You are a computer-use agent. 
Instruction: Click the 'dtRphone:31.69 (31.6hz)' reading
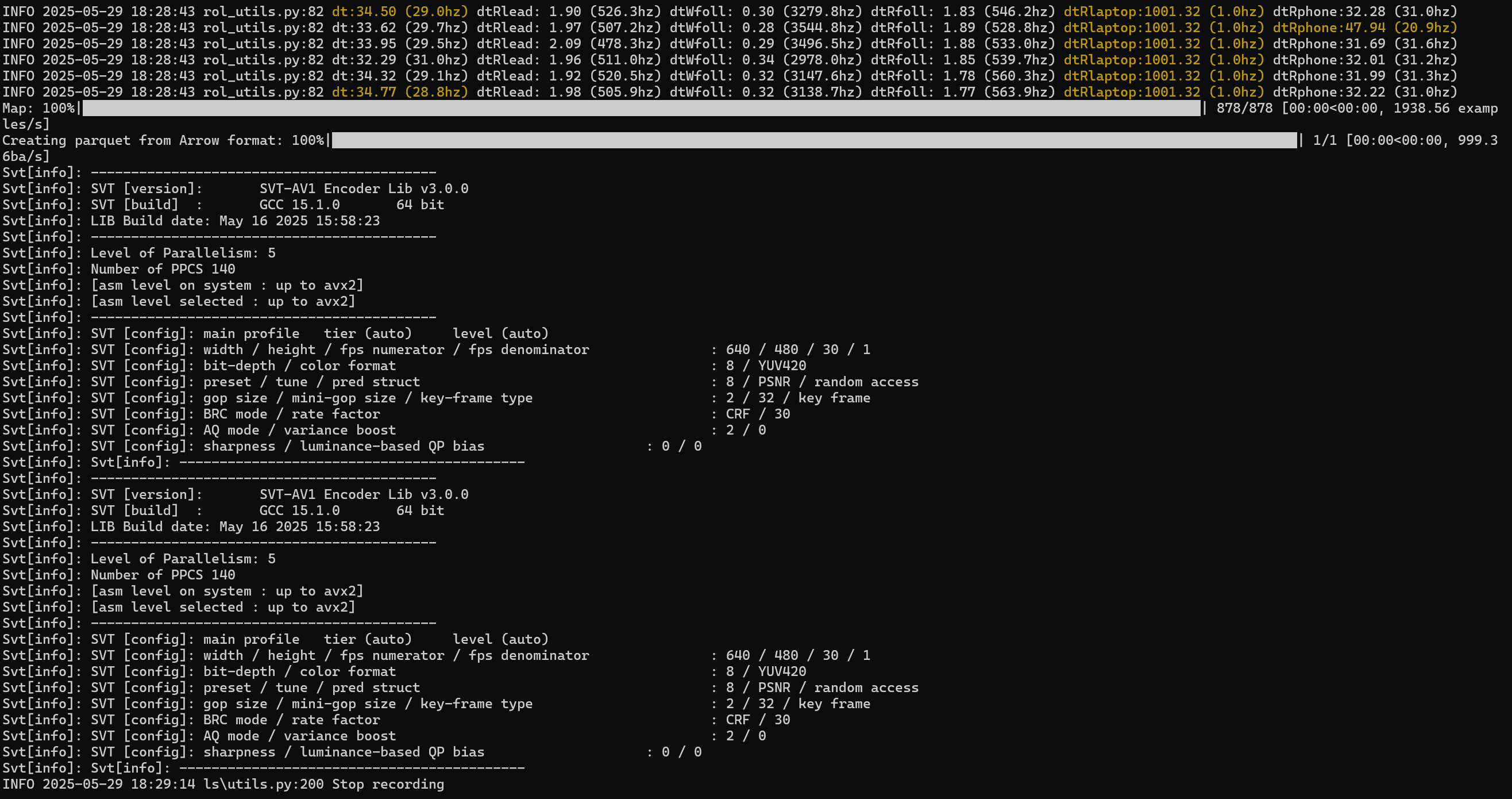pos(1365,44)
